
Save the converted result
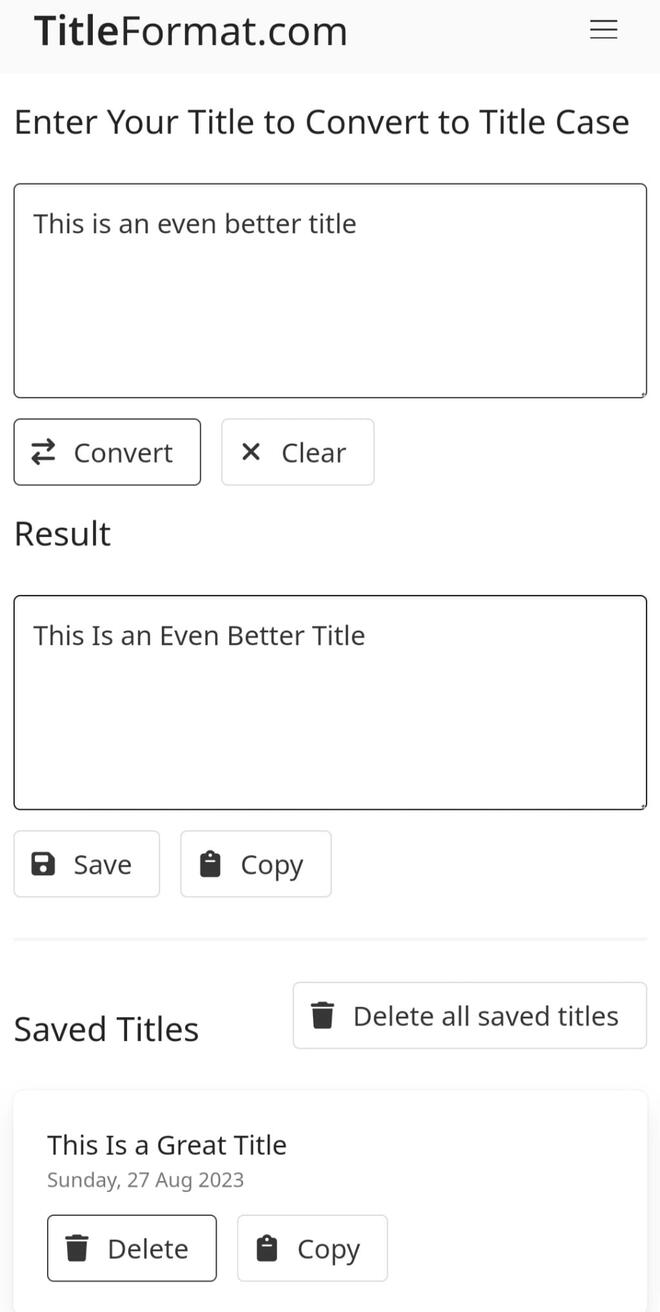click(x=87, y=864)
